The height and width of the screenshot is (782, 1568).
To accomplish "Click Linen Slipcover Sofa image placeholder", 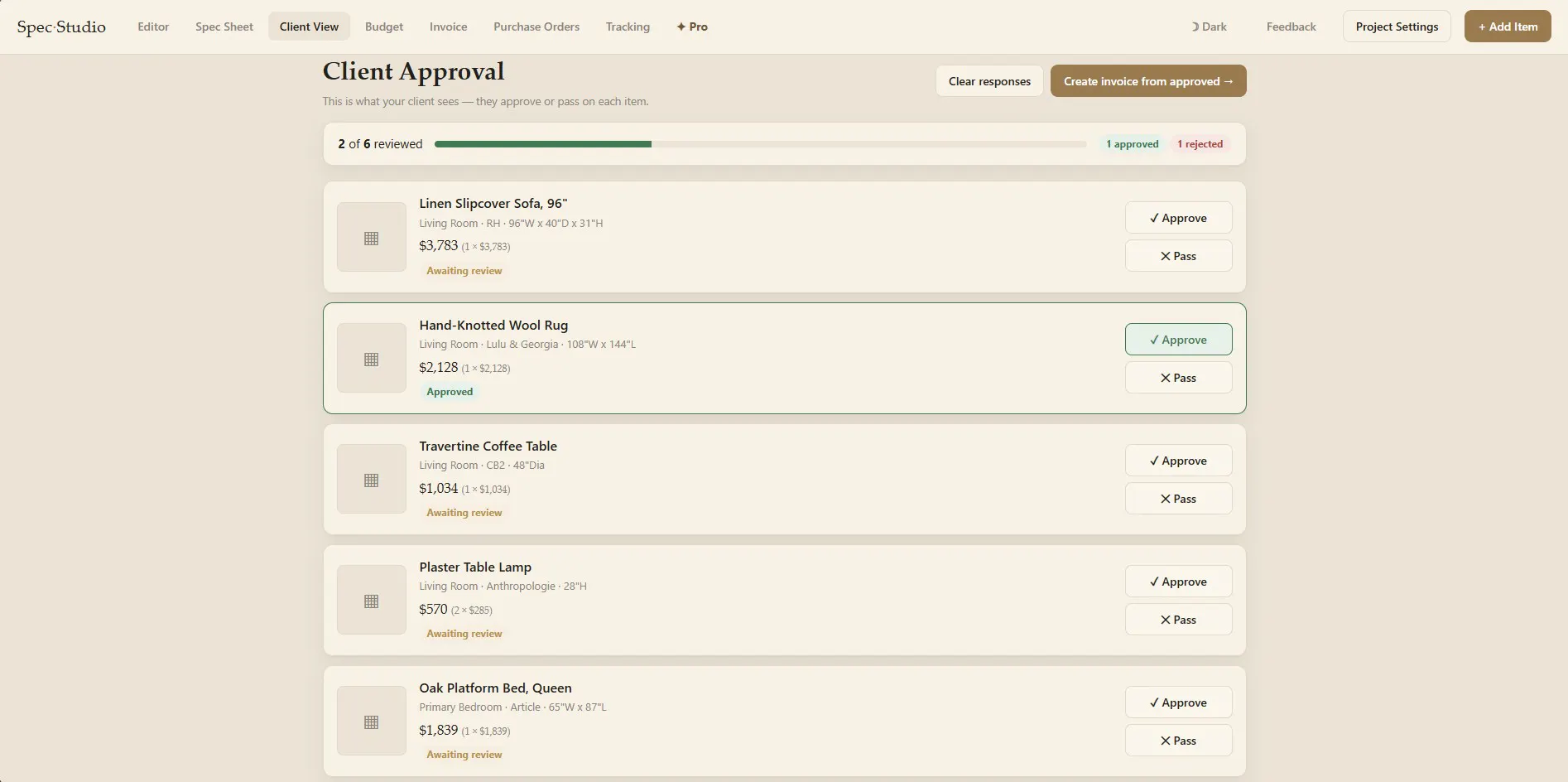I will pyautogui.click(x=372, y=237).
